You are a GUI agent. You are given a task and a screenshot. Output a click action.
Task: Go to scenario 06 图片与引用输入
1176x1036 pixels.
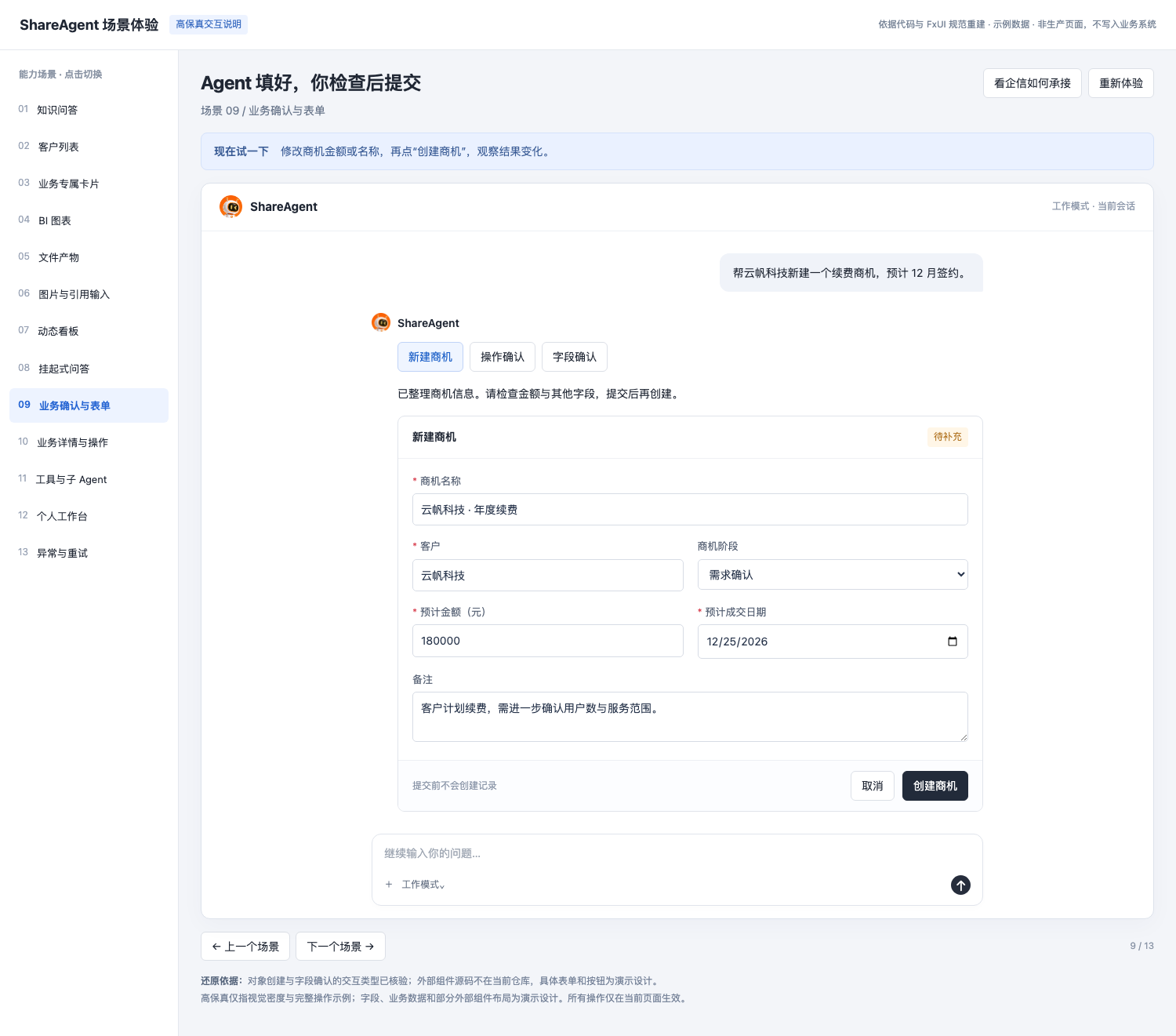(x=89, y=294)
